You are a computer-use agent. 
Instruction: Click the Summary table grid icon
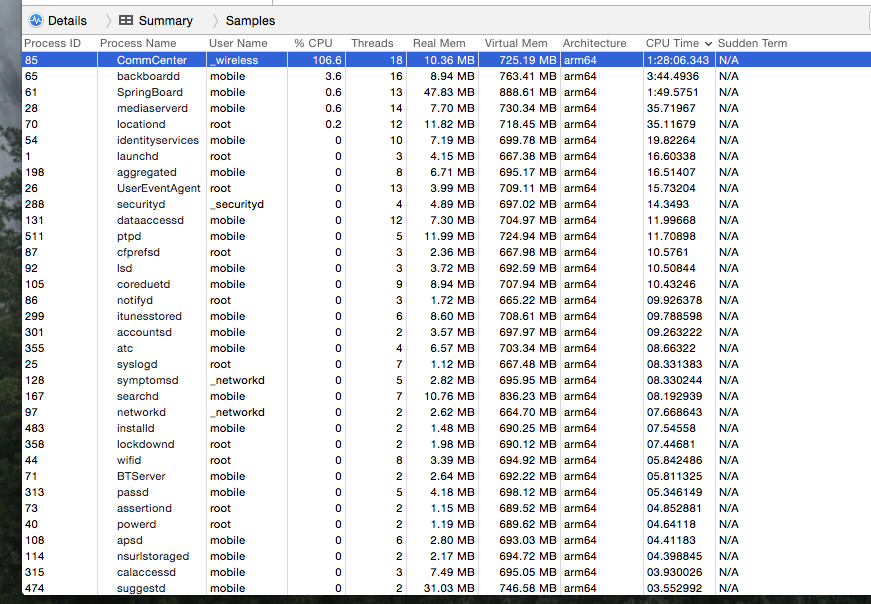[126, 20]
